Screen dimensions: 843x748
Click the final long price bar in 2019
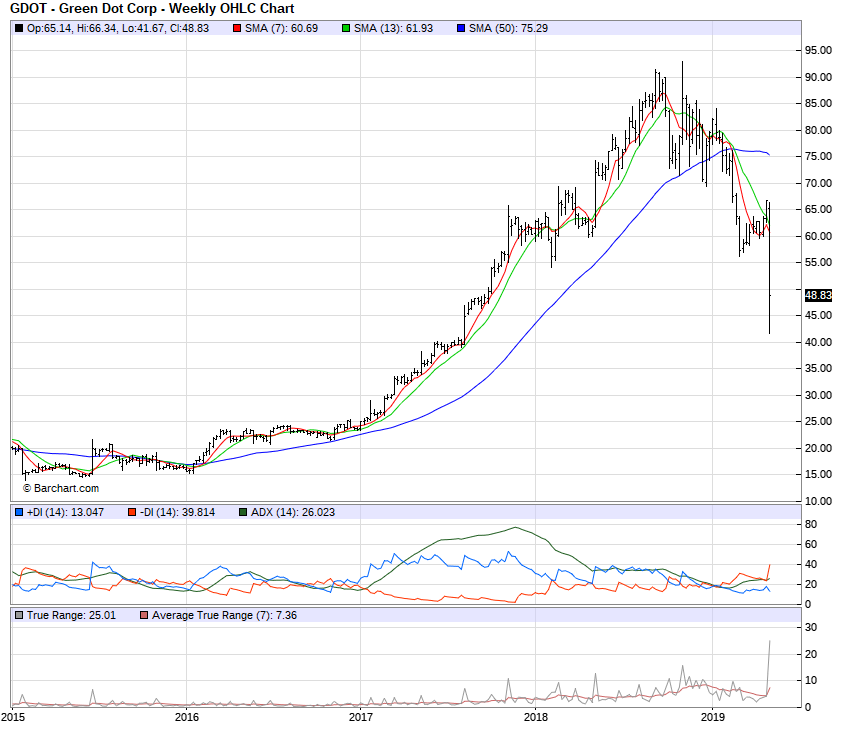tap(769, 267)
